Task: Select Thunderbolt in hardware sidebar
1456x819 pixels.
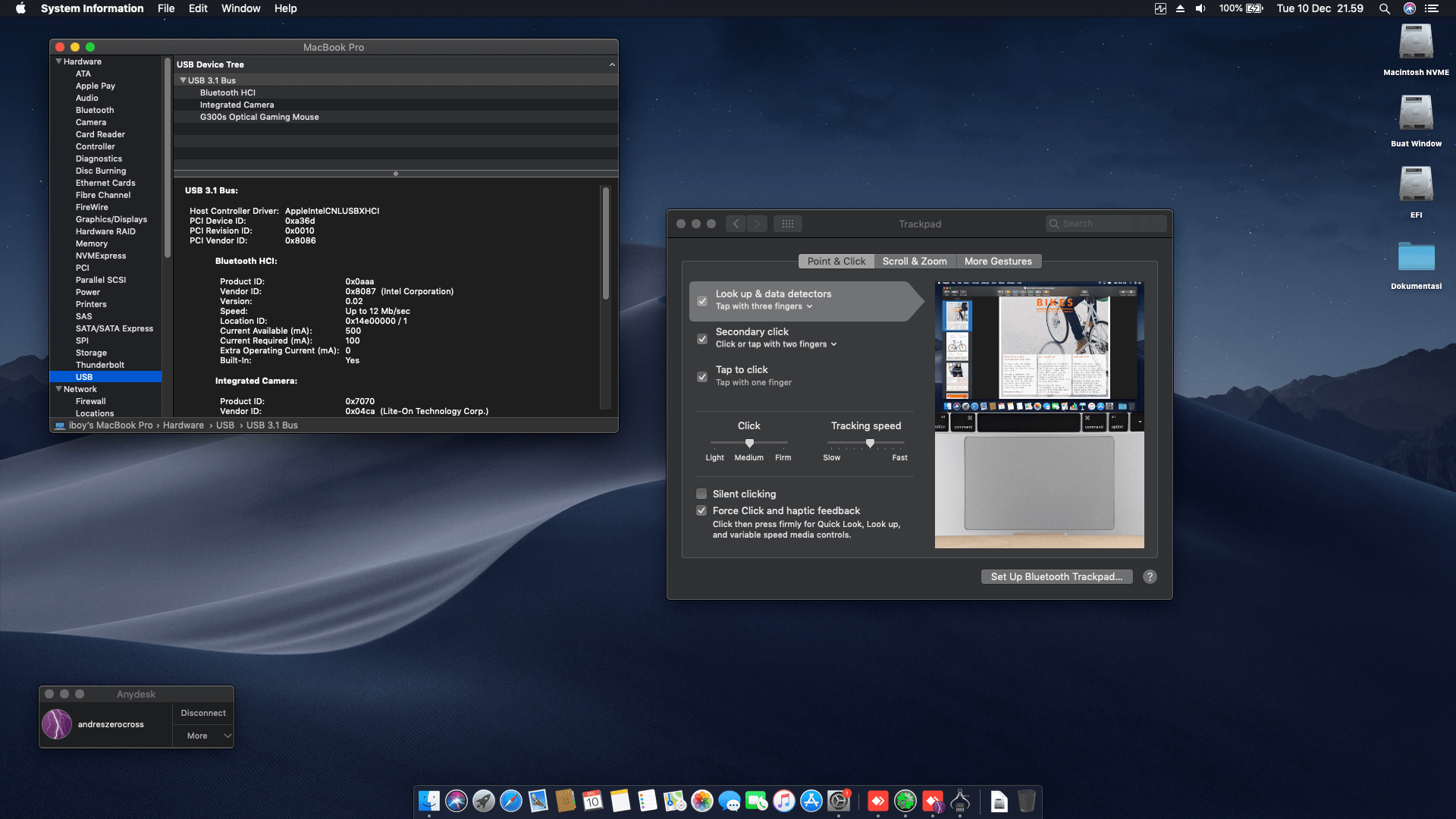Action: click(x=99, y=365)
